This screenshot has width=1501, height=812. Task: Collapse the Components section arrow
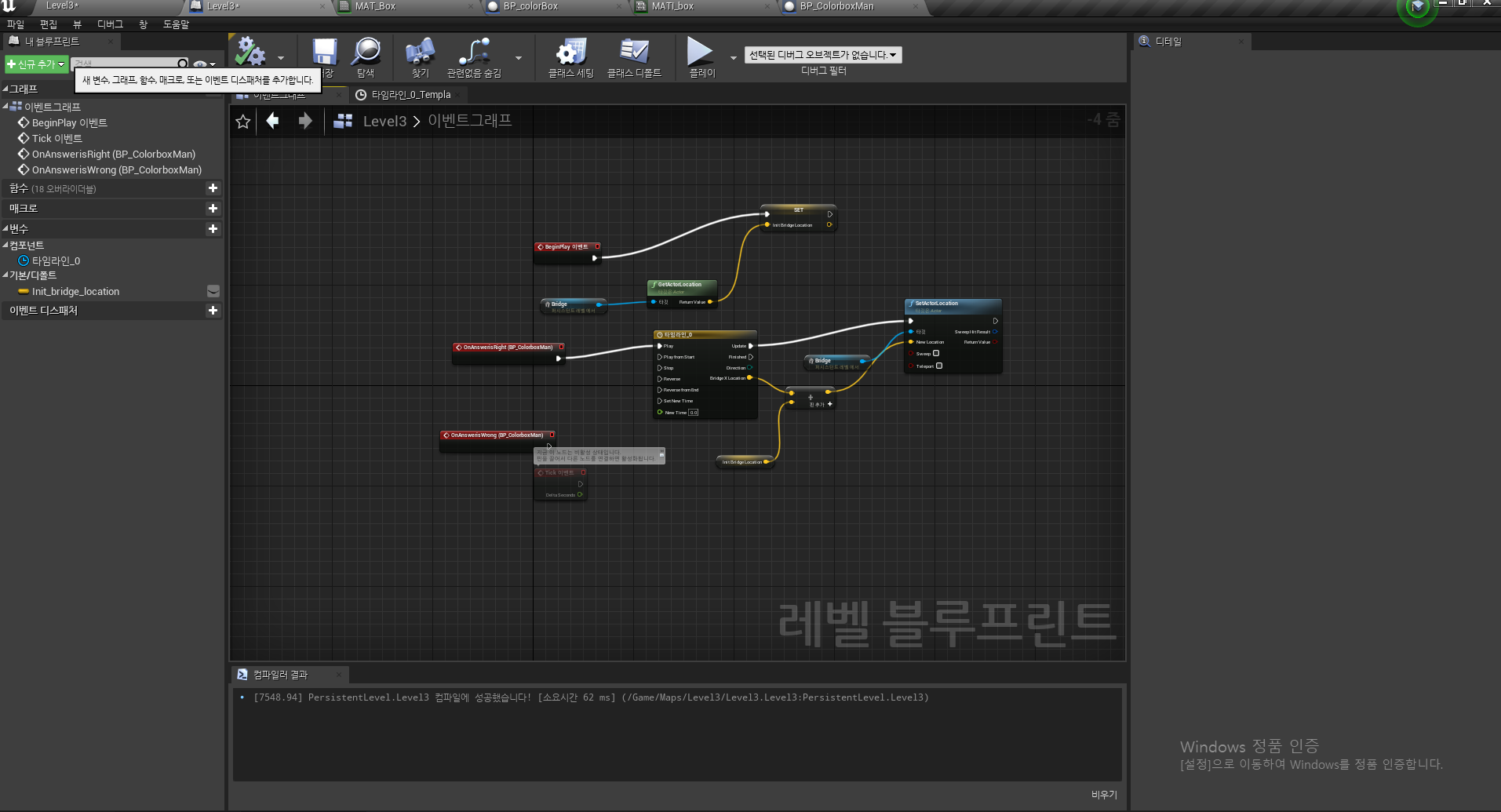(5, 246)
